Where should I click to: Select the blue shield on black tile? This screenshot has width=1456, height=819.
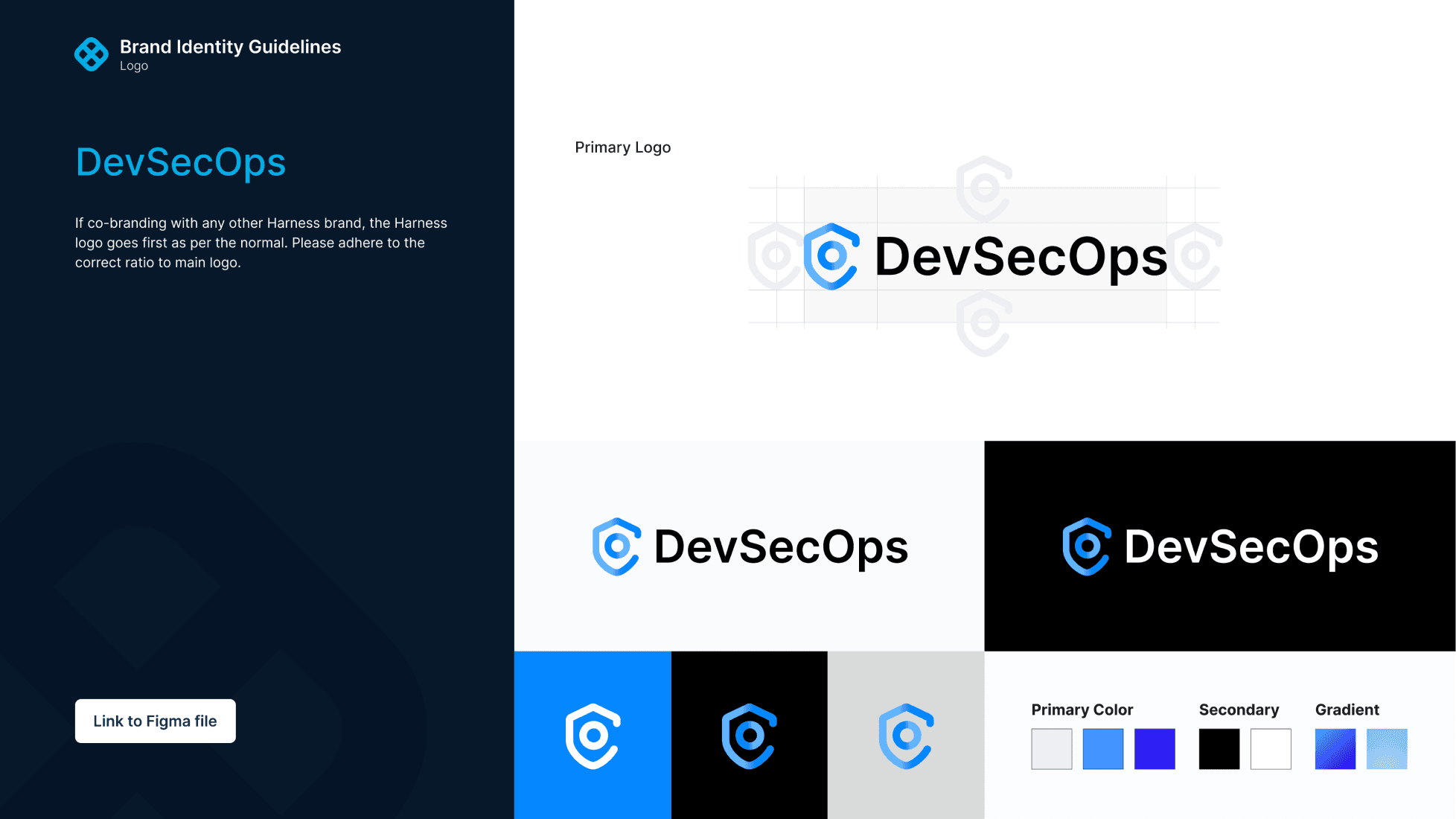[749, 736]
